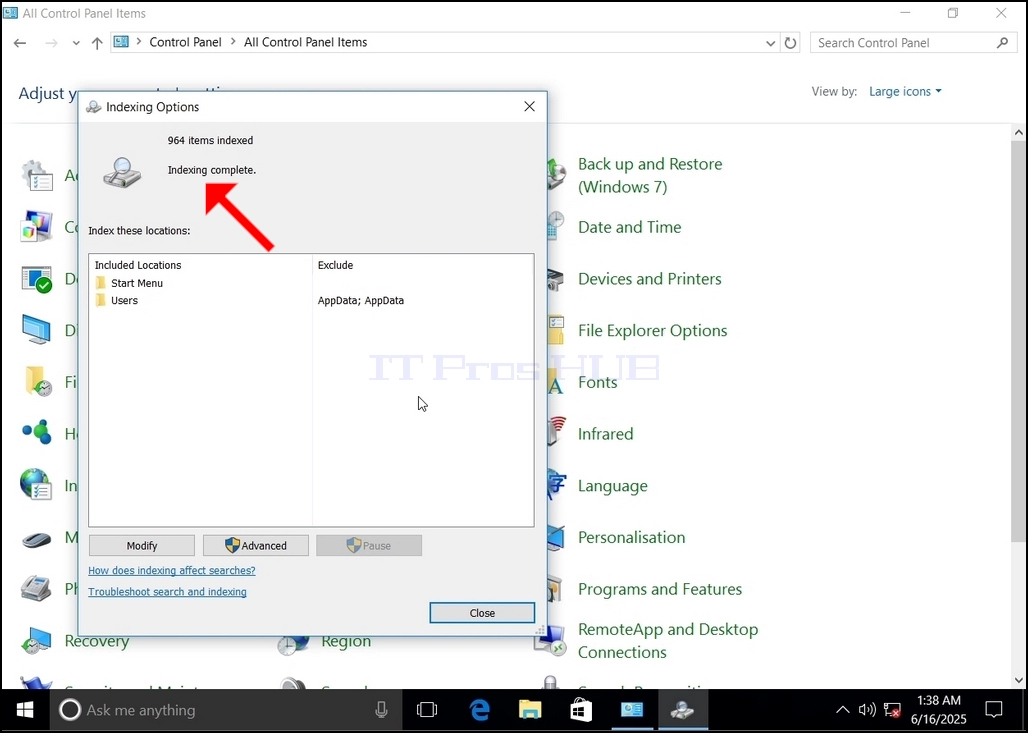1028x733 pixels.
Task: Select the Start Menu included location
Action: click(x=136, y=283)
